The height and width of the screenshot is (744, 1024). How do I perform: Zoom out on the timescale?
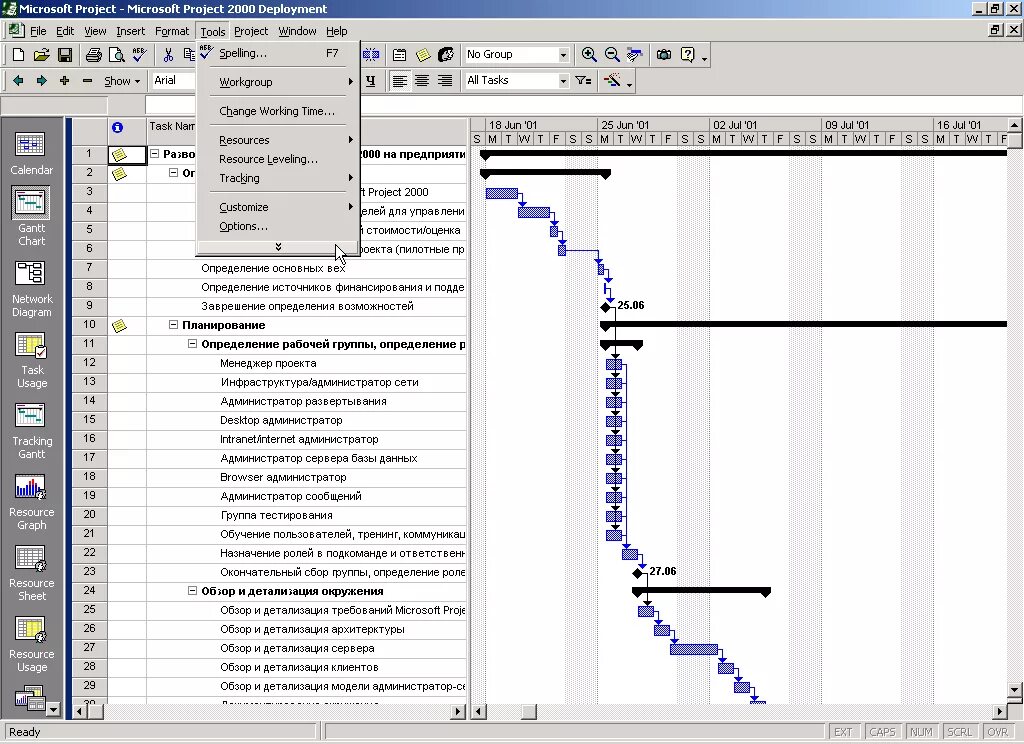click(x=612, y=55)
